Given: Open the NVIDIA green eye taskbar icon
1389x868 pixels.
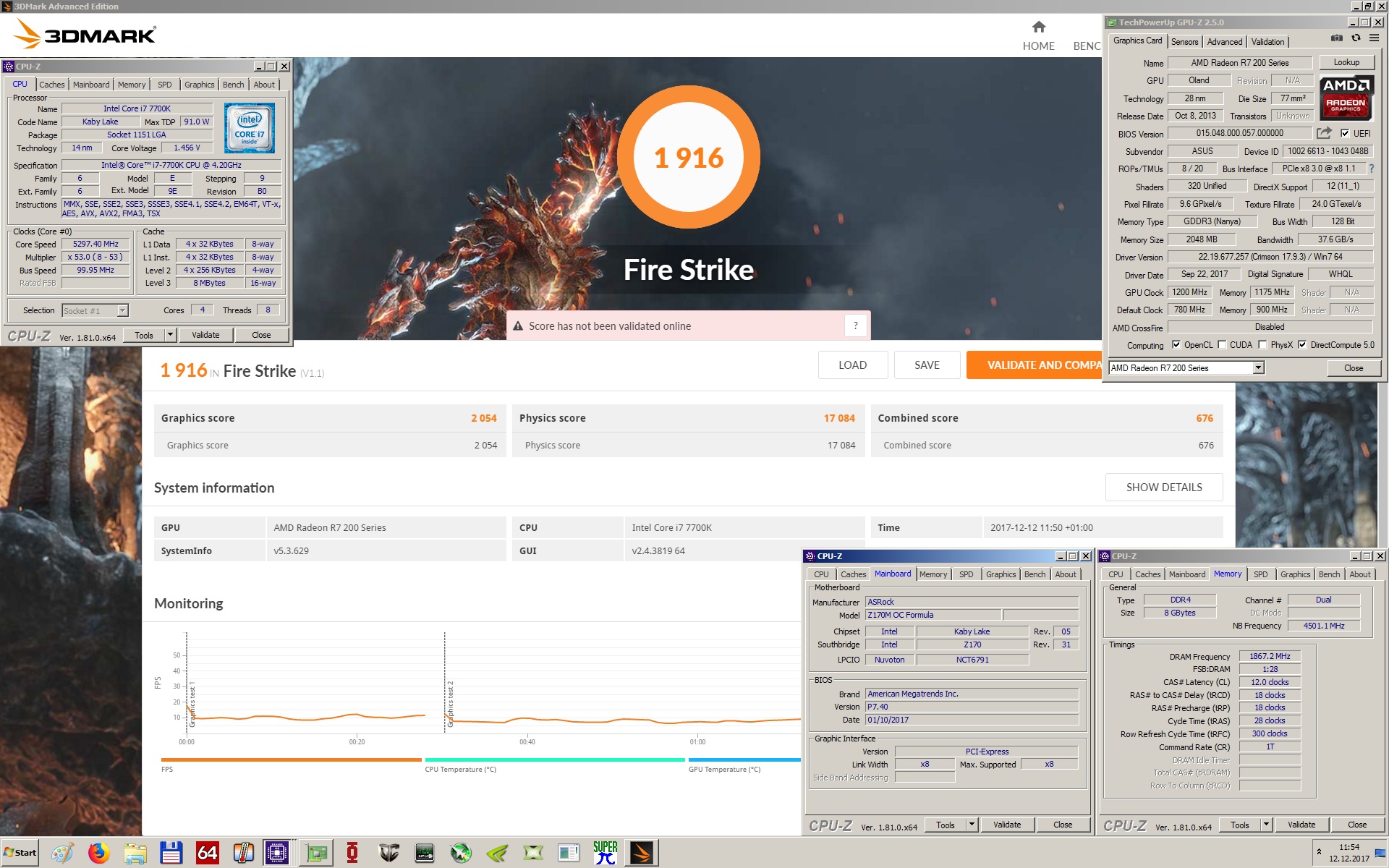Looking at the screenshot, I should click(x=497, y=854).
